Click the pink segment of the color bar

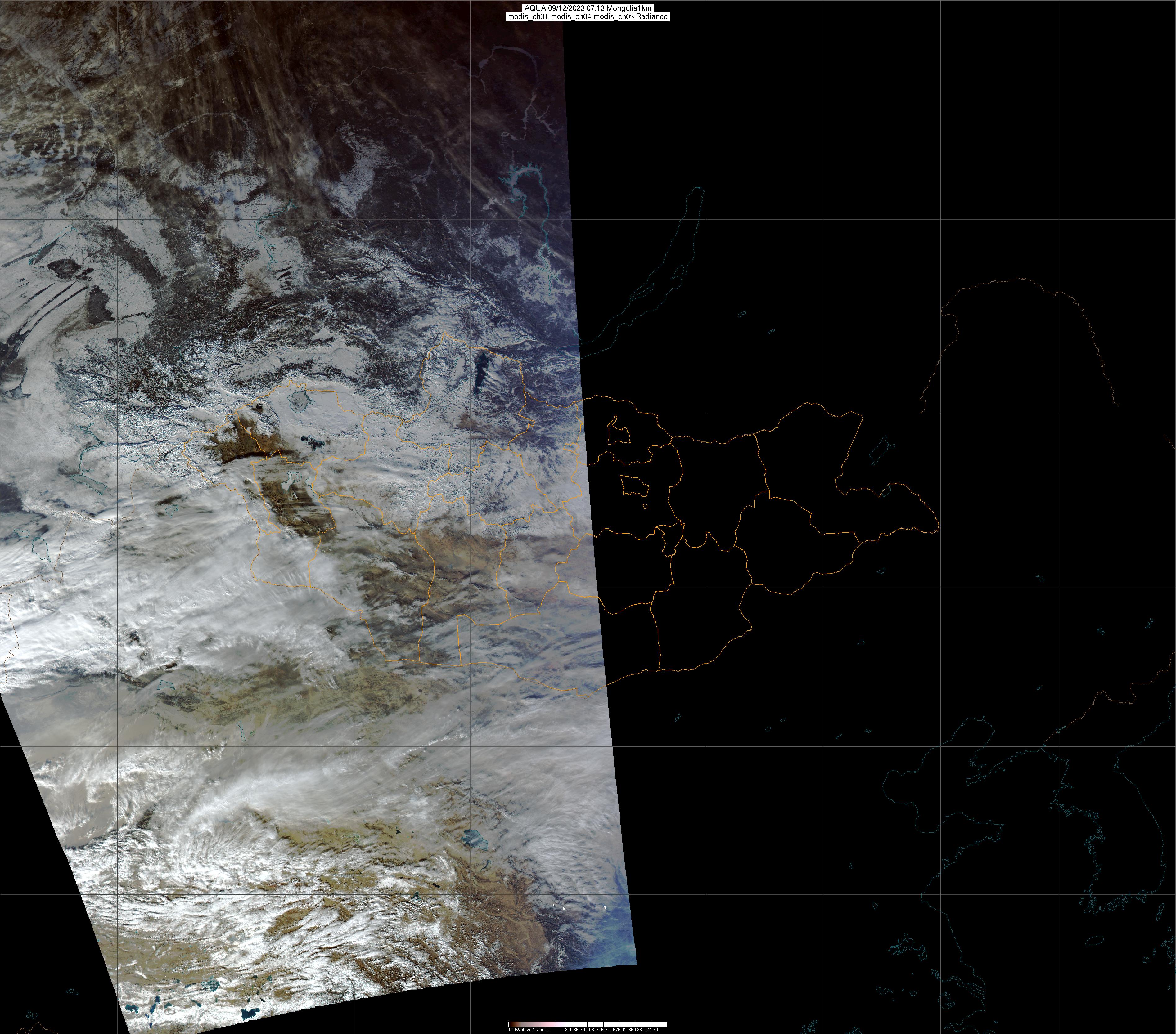pyautogui.click(x=548, y=1024)
